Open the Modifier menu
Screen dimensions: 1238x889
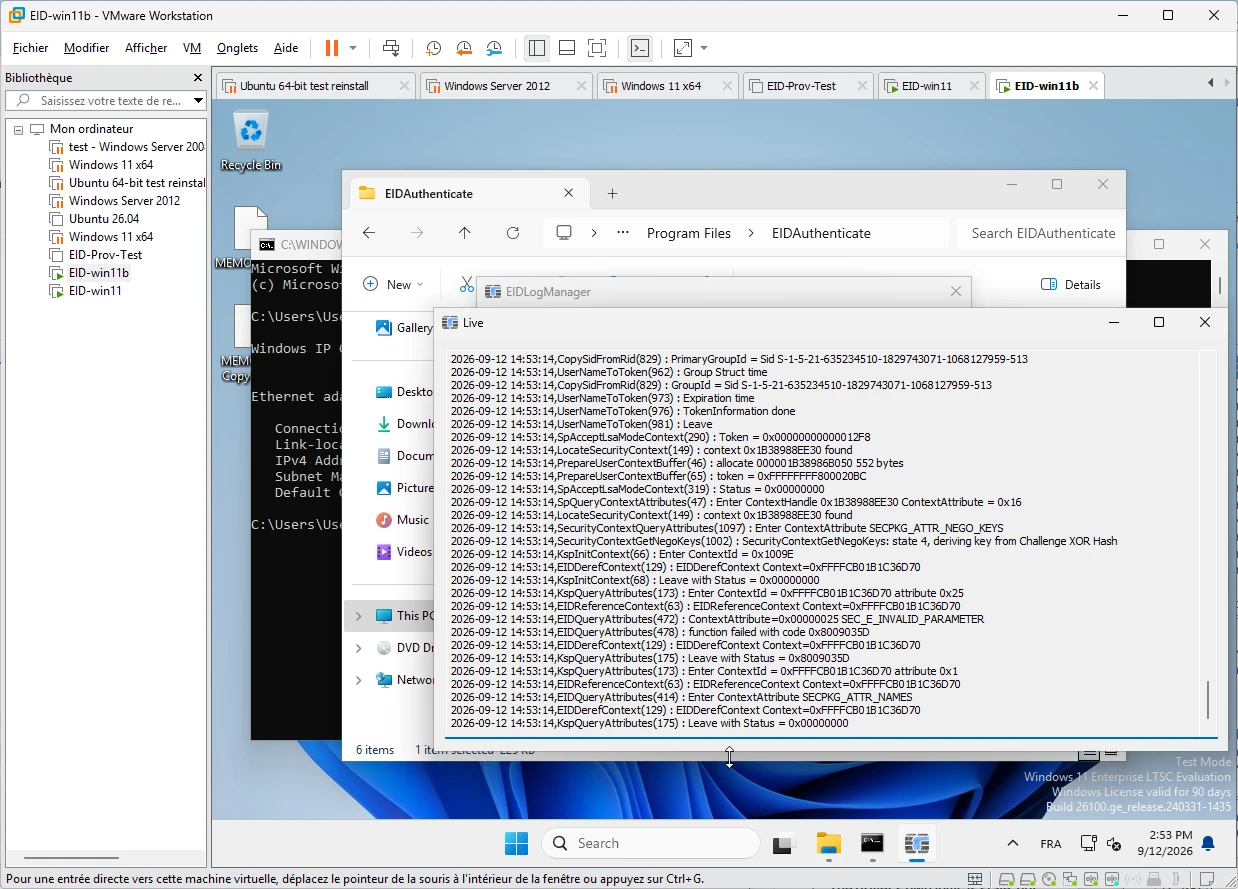coord(87,48)
